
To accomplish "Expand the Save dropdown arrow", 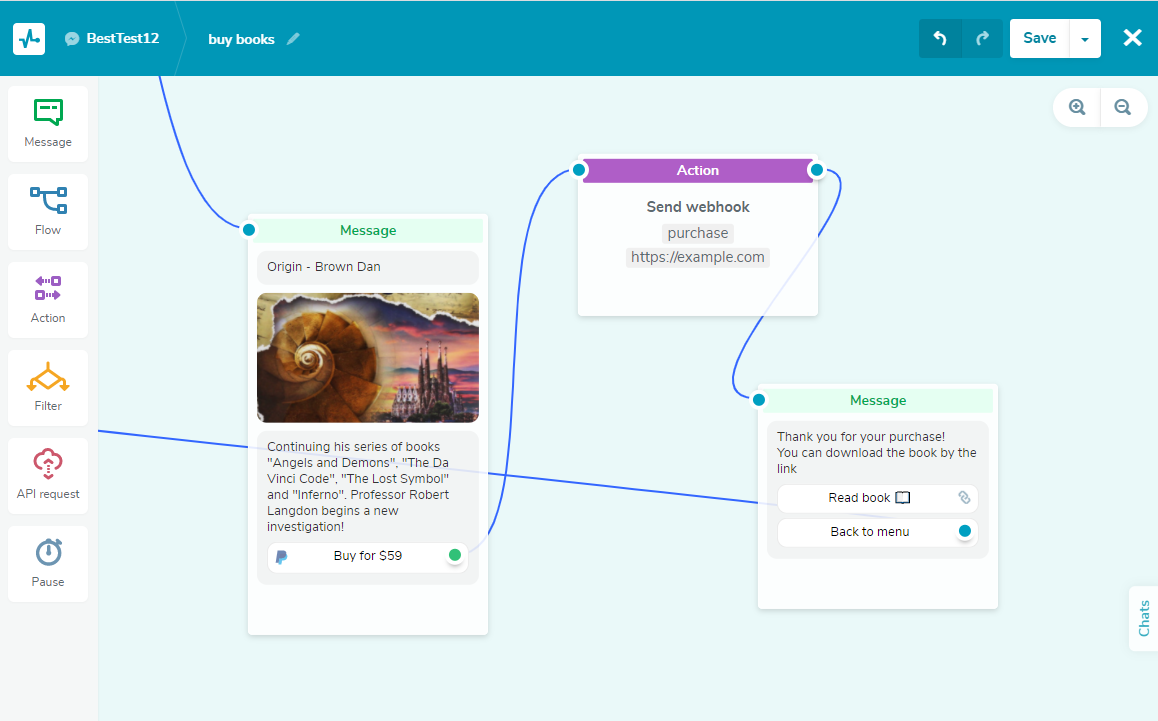I will 1085,39.
